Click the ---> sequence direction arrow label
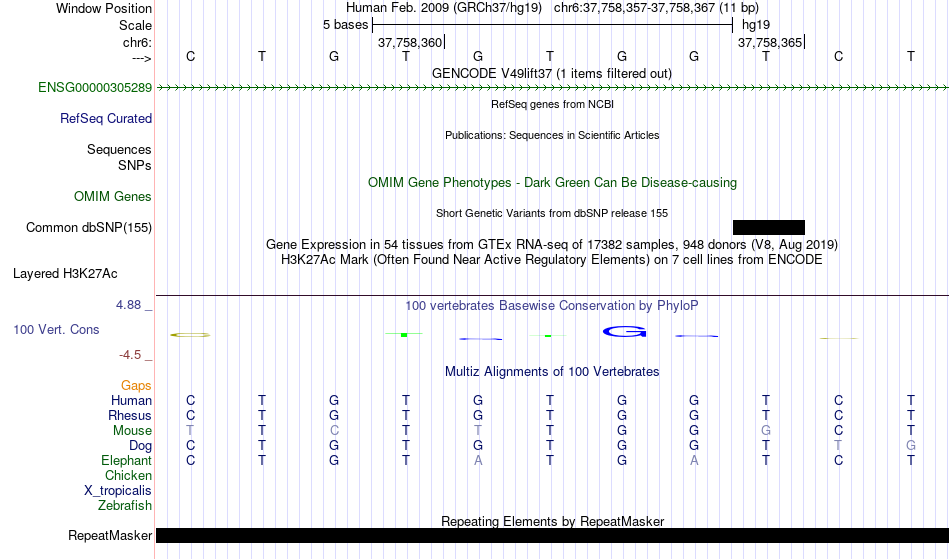Viewport: 950px width, 559px height. (142, 59)
